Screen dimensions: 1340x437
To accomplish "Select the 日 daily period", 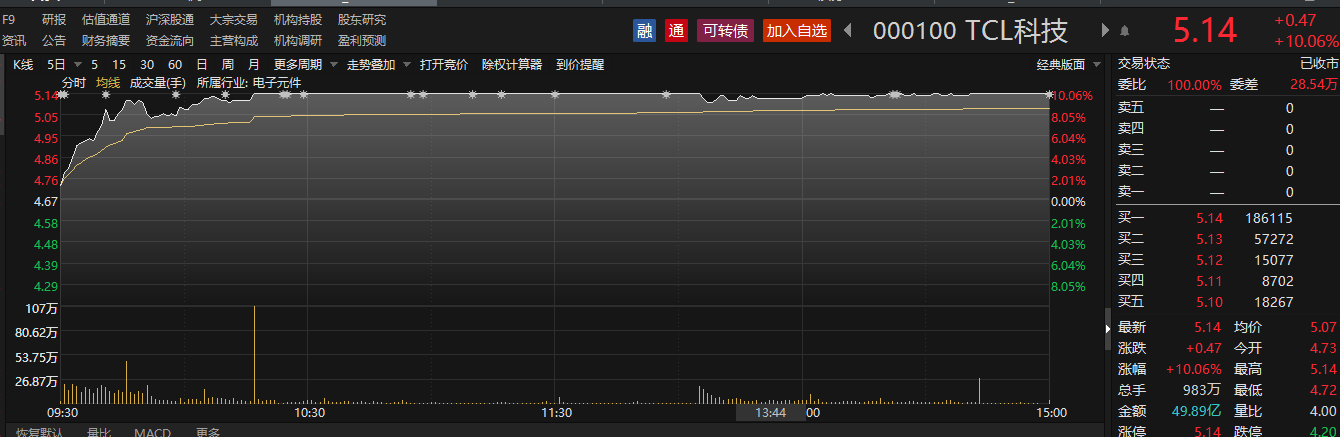I will [x=202, y=64].
